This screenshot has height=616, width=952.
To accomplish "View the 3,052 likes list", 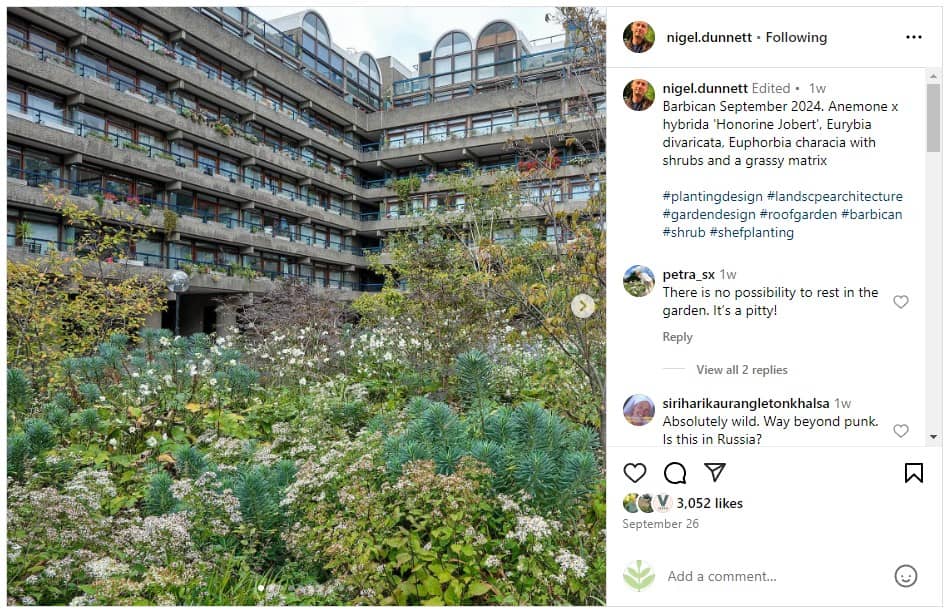I will click(710, 503).
